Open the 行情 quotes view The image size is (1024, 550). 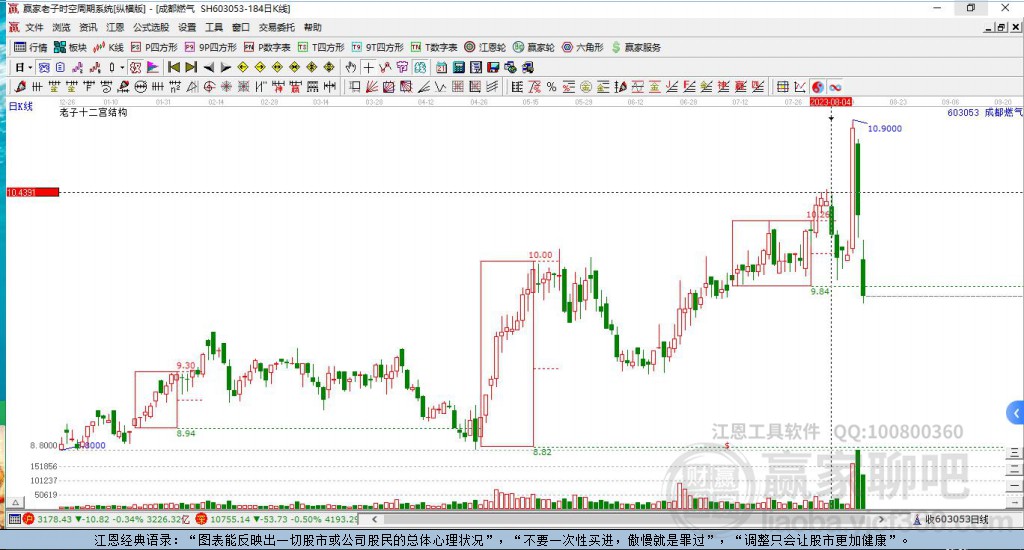[x=31, y=47]
